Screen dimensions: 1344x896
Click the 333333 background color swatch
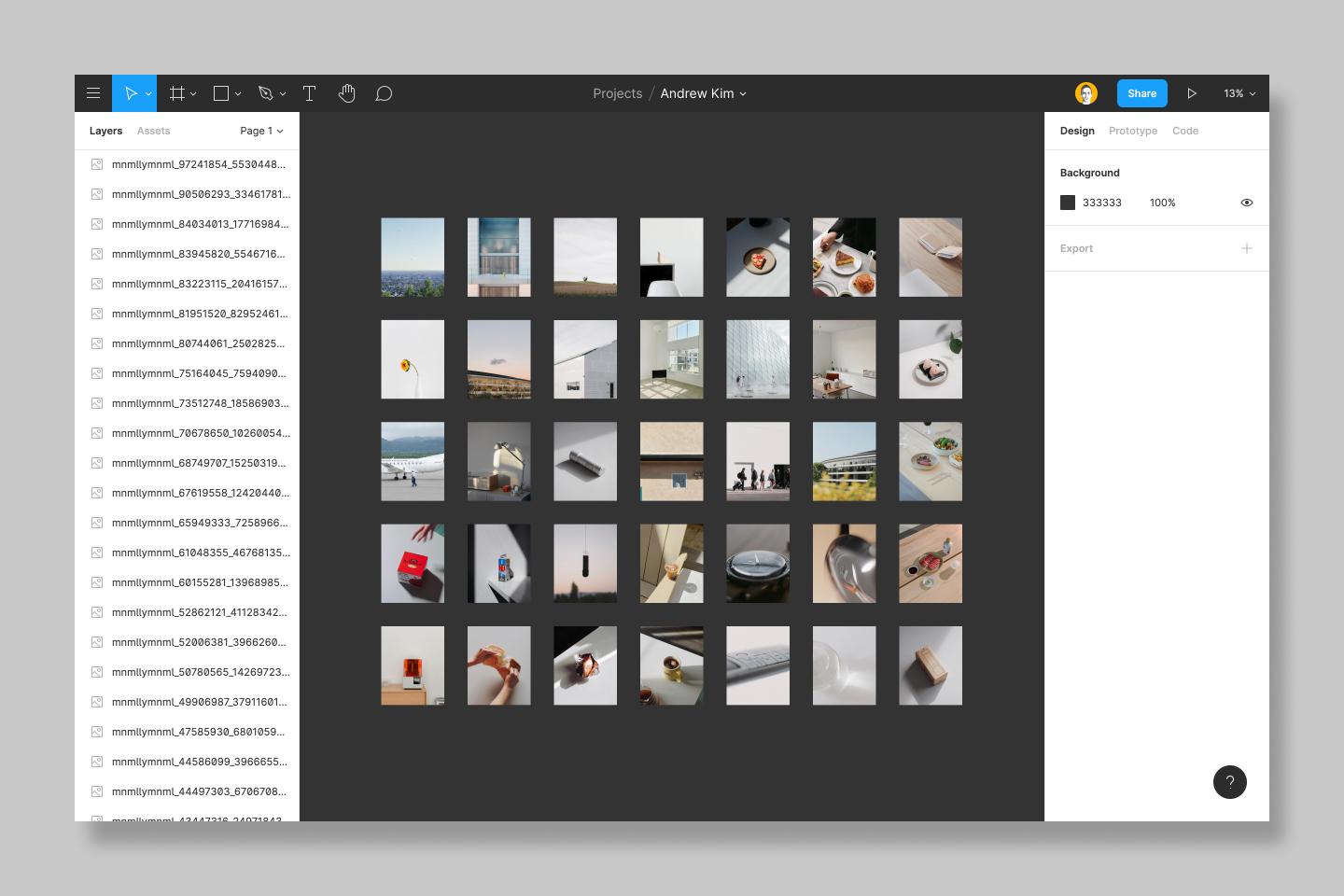(1068, 203)
